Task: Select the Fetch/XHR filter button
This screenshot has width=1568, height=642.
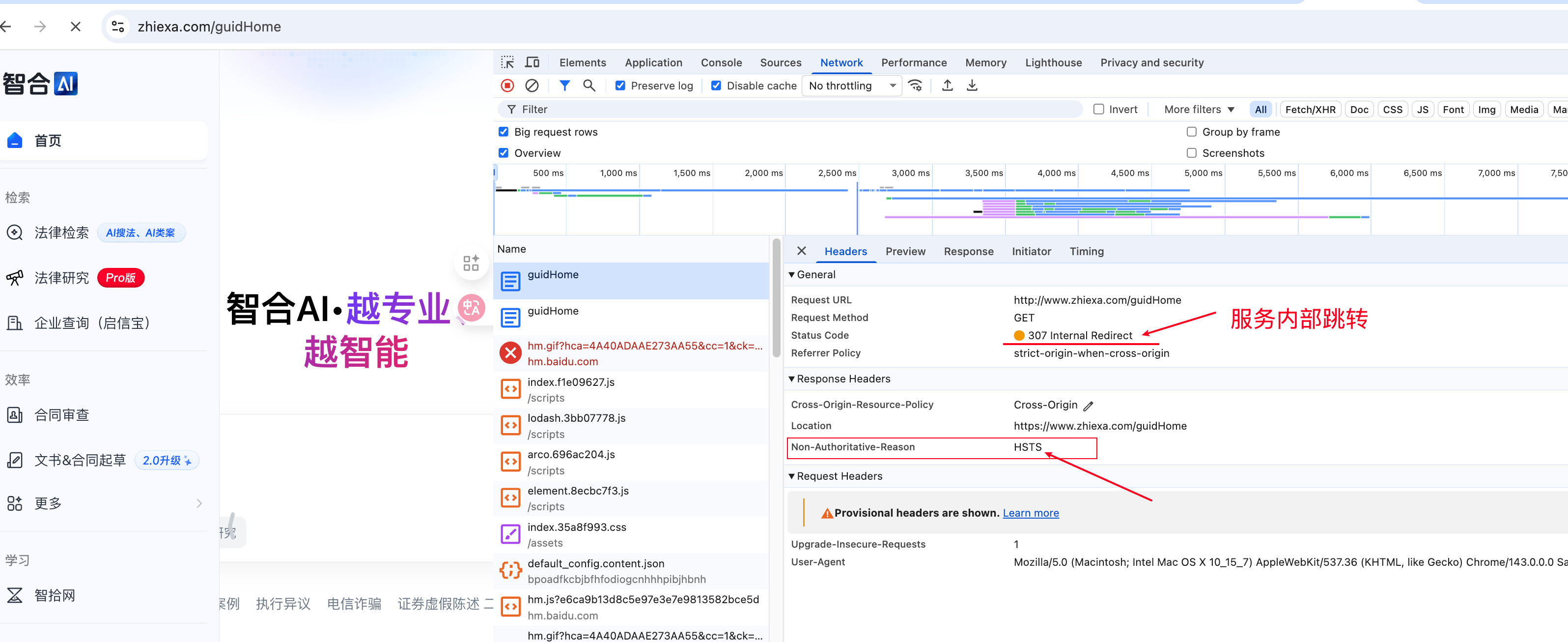Action: coord(1310,110)
